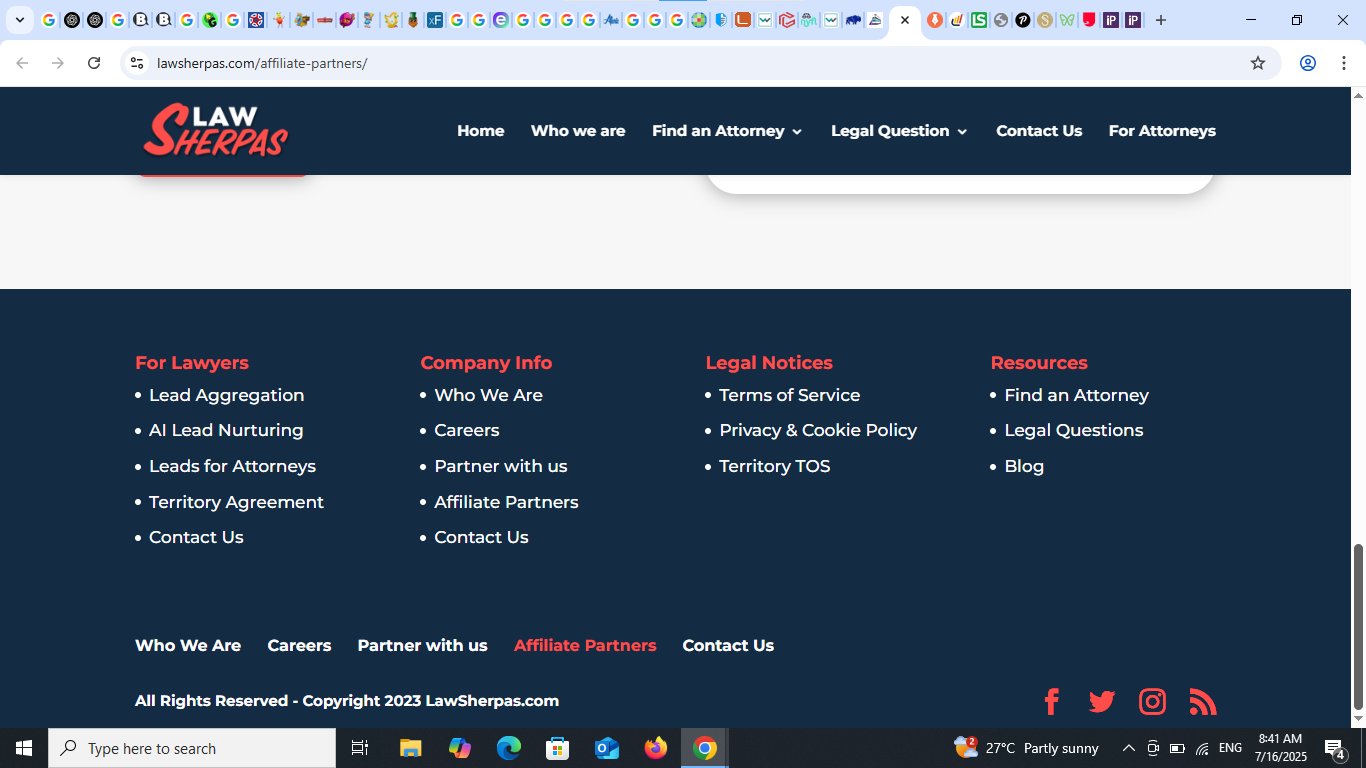Go to Home in the top navigation
The image size is (1366, 768).
(x=481, y=131)
